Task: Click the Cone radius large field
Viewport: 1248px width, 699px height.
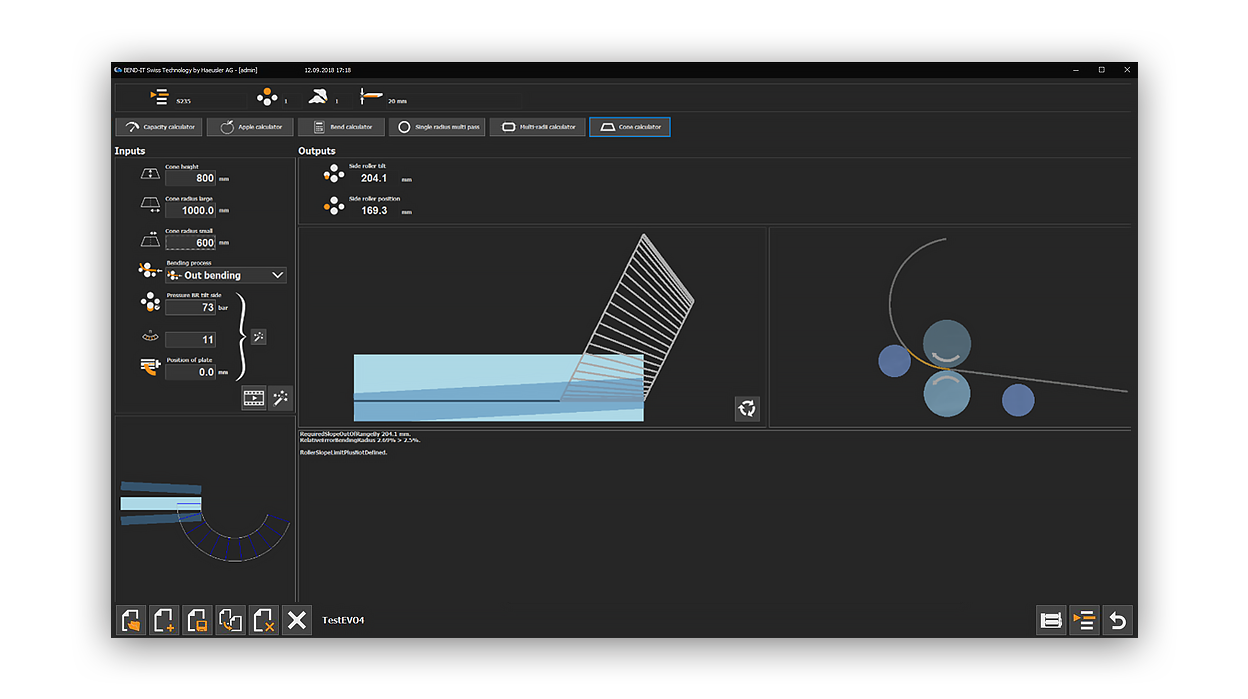Action: click(191, 211)
